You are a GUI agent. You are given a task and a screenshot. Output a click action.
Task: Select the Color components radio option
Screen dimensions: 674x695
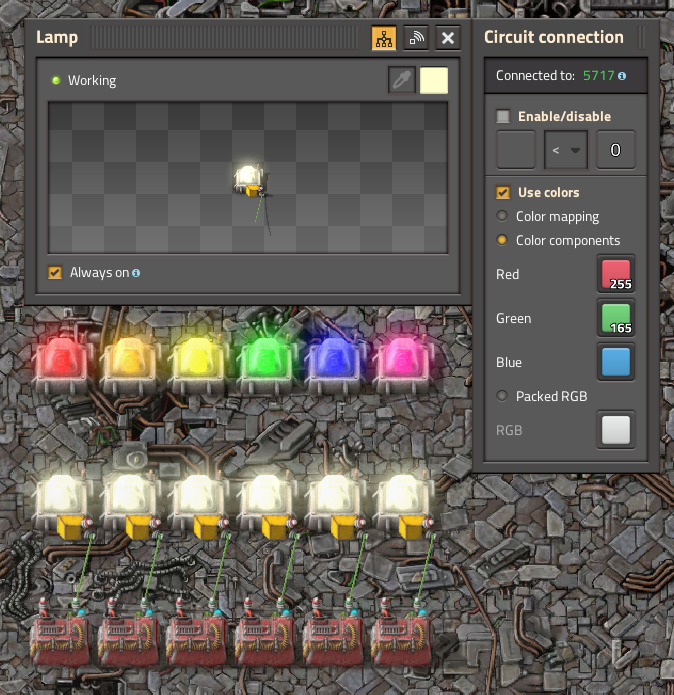click(502, 240)
